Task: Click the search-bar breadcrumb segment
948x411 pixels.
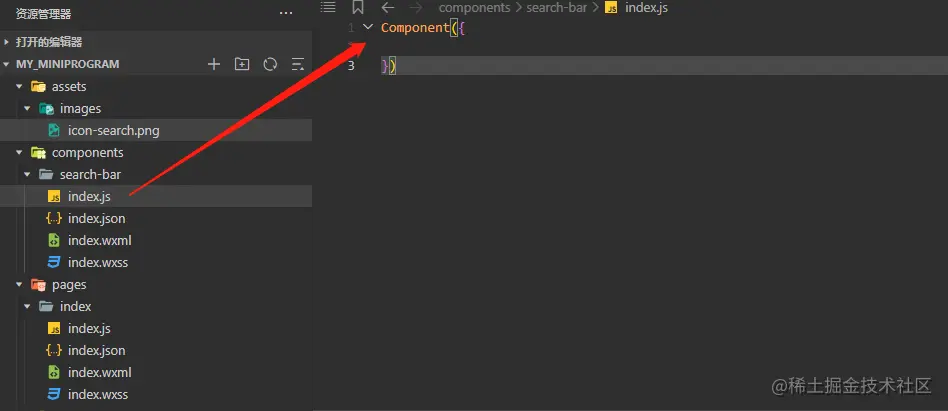Action: tap(556, 8)
